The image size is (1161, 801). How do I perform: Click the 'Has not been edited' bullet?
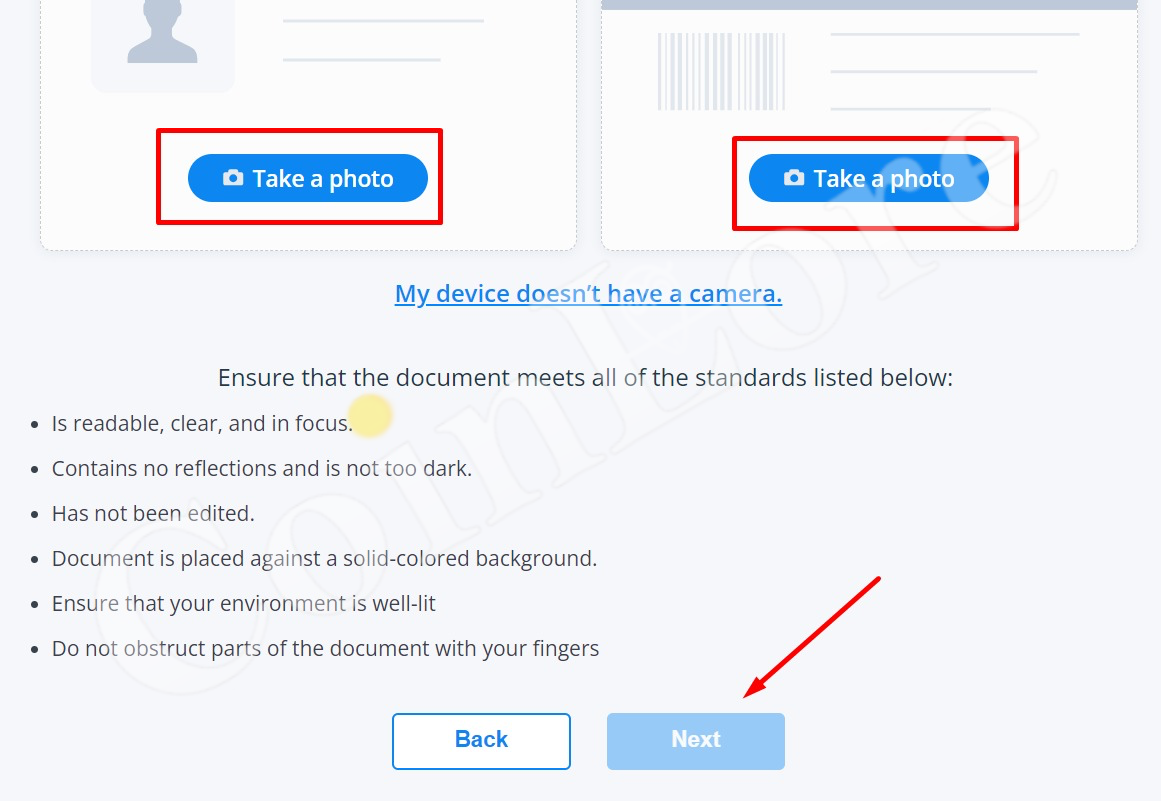[153, 514]
